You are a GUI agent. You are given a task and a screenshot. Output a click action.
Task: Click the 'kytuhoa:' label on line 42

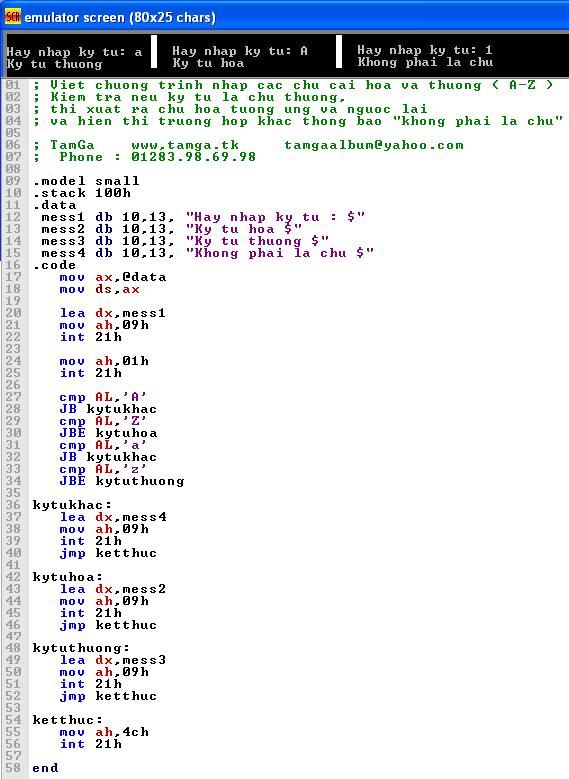click(68, 577)
